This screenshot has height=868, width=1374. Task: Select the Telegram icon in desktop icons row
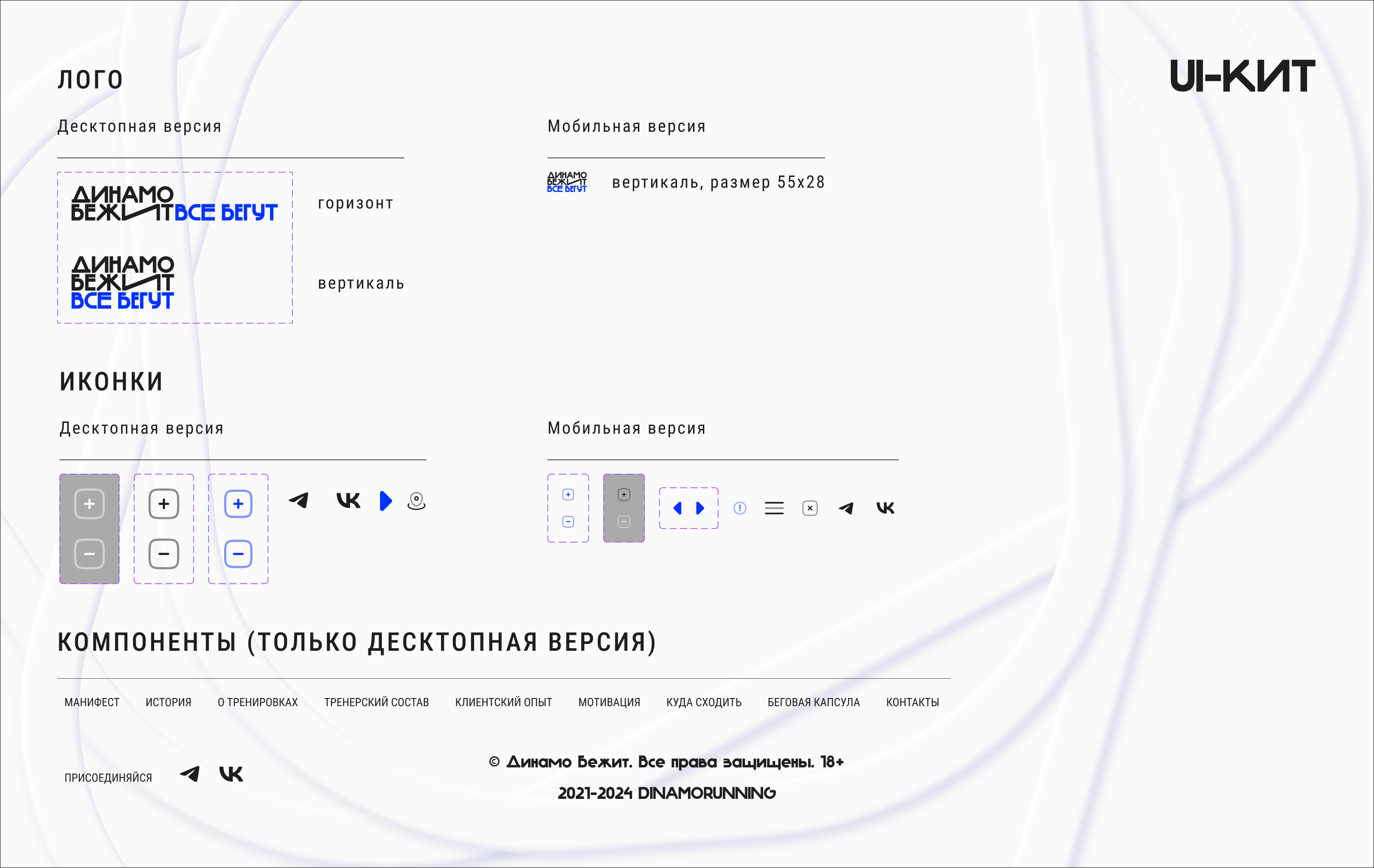(298, 500)
